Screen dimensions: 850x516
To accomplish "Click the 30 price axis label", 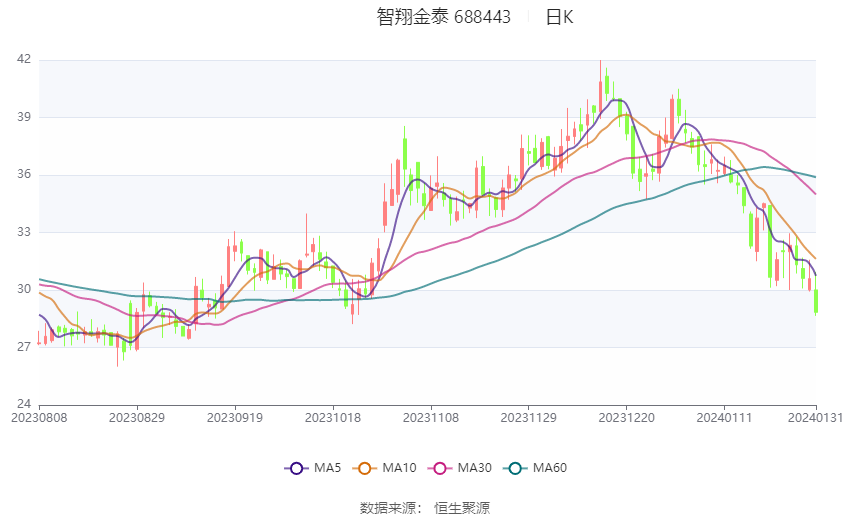I will coord(24,289).
